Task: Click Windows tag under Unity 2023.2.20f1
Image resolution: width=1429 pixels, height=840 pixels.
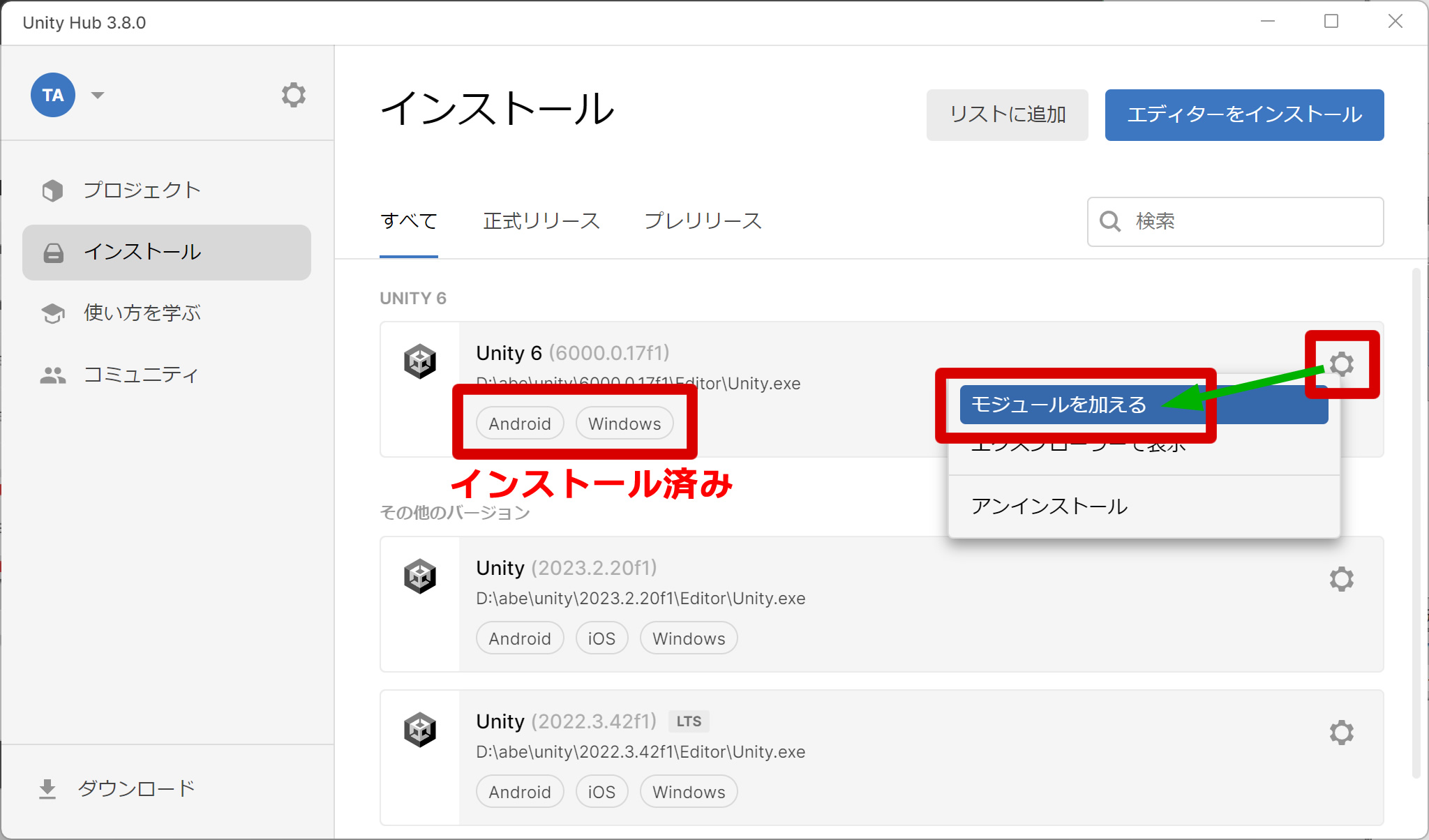Action: (689, 638)
